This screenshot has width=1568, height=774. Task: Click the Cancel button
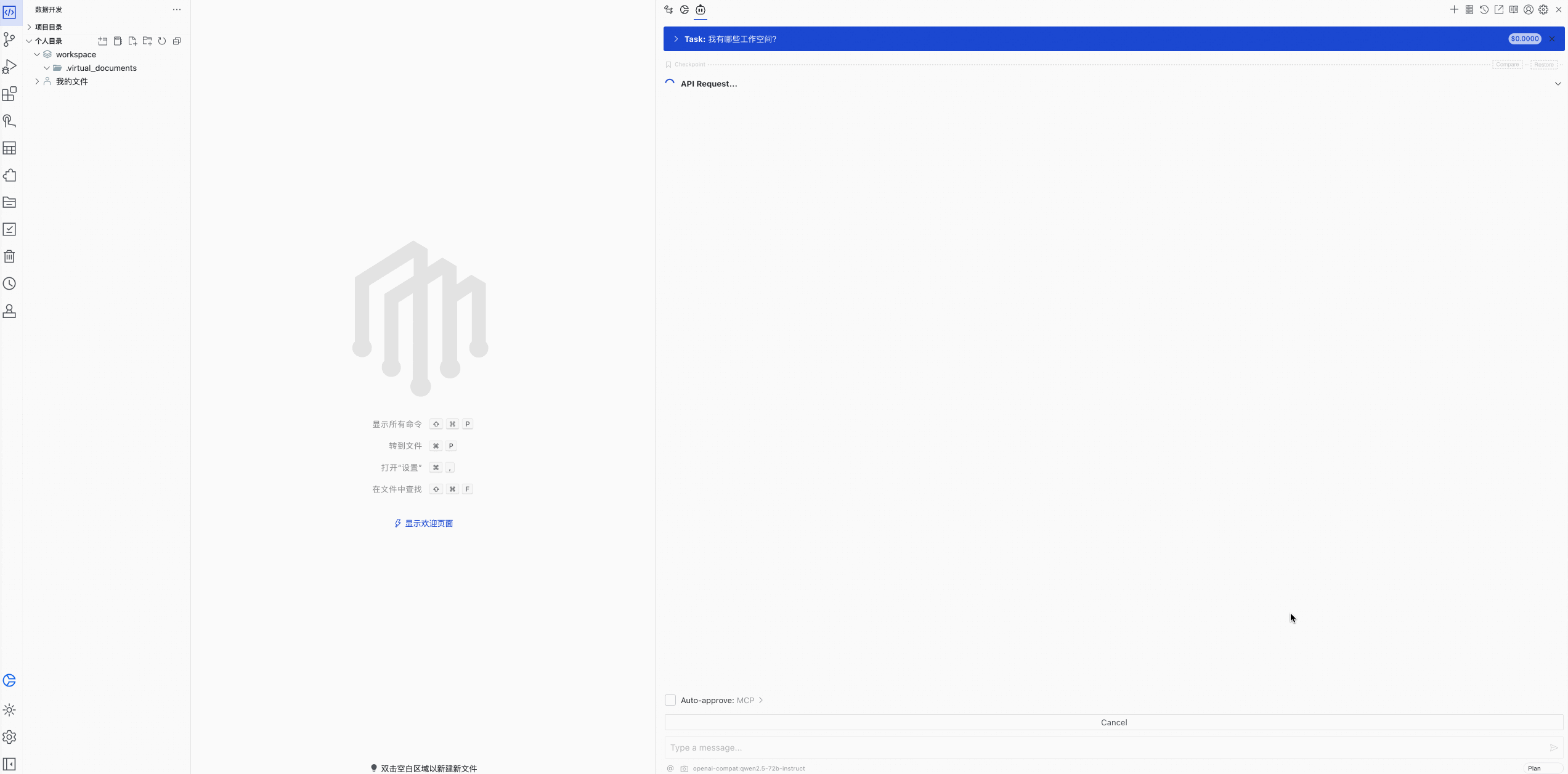[1113, 722]
